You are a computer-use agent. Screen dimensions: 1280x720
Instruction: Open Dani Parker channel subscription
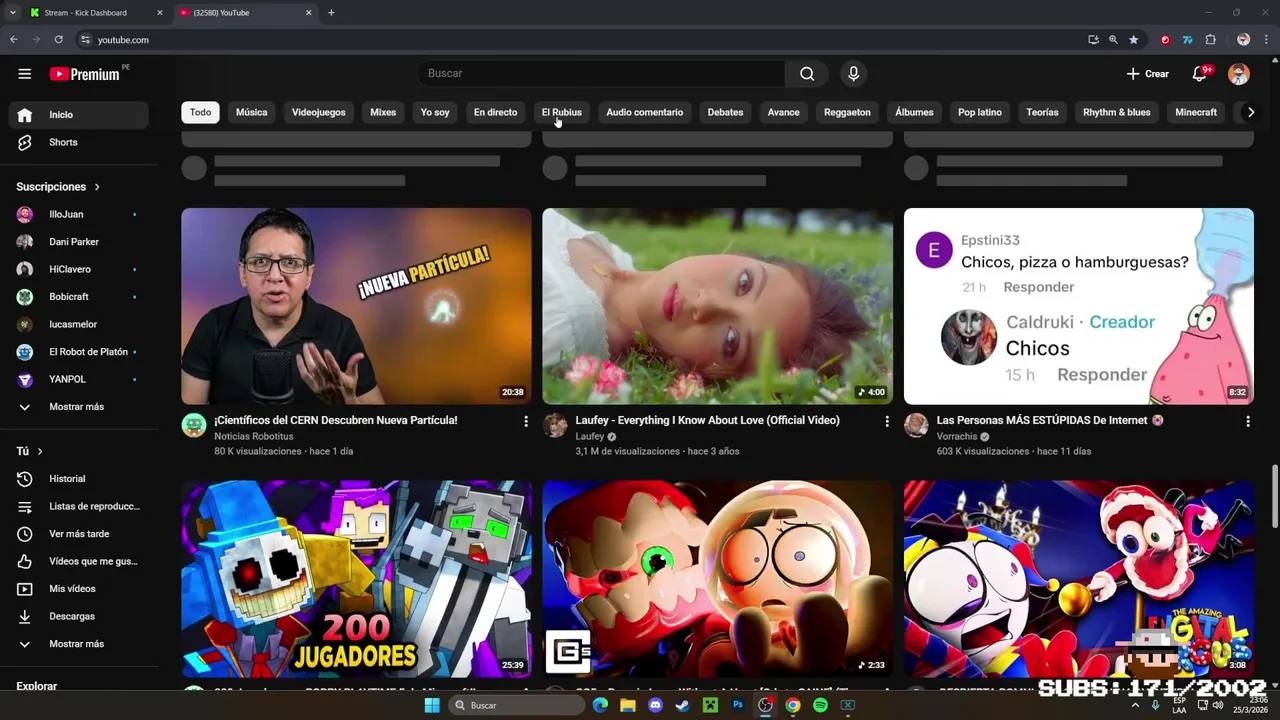coord(79,242)
